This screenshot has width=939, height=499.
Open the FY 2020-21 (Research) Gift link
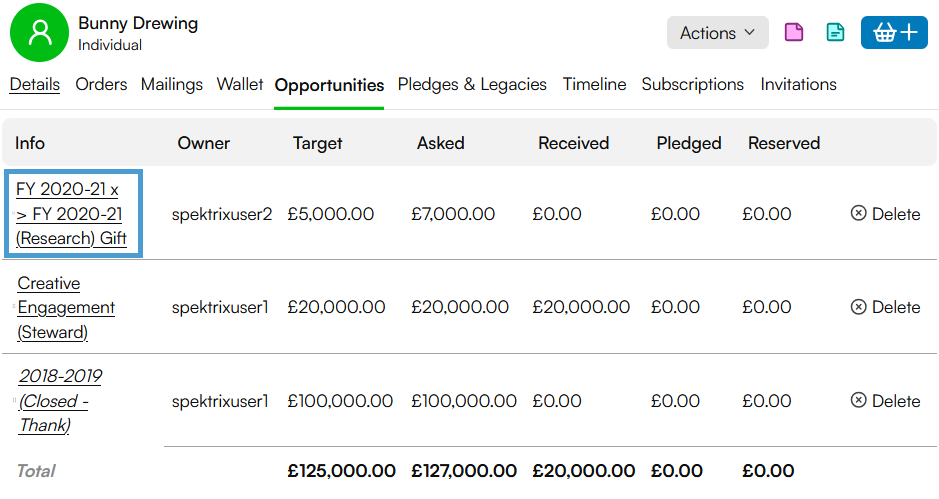click(x=72, y=214)
